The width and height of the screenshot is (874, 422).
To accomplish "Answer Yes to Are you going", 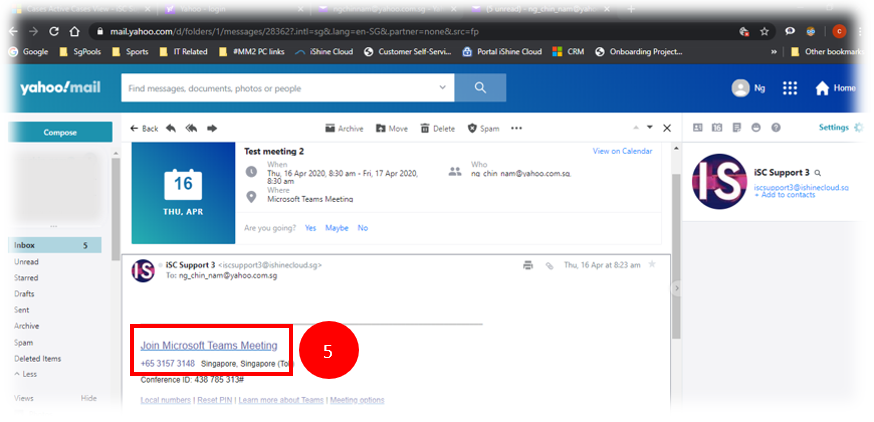I will [310, 228].
